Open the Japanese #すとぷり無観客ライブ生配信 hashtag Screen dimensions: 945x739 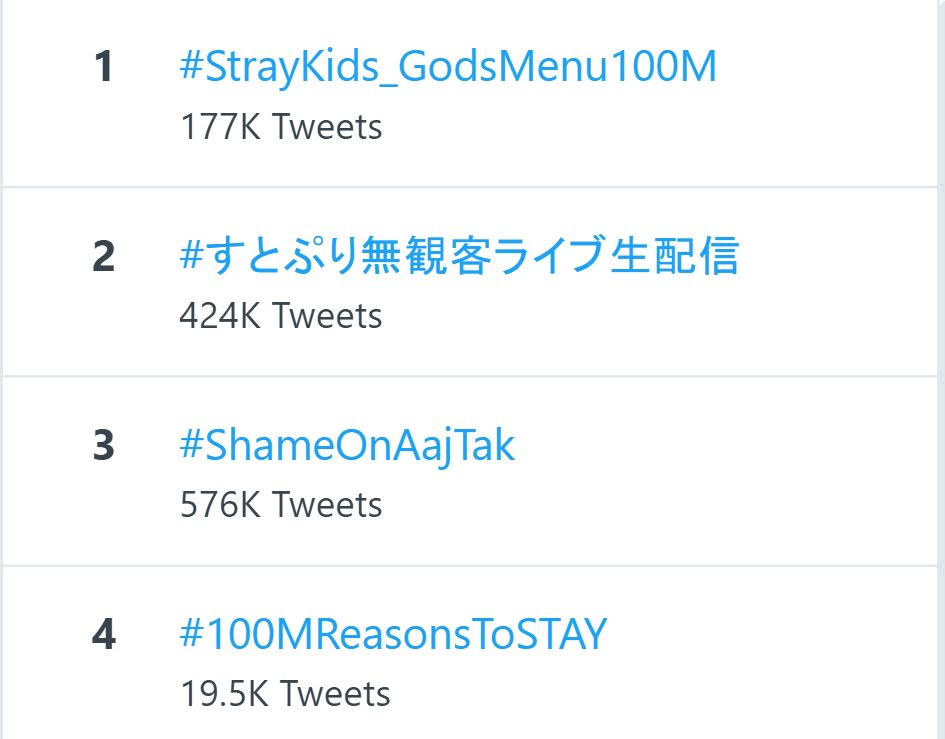(459, 256)
